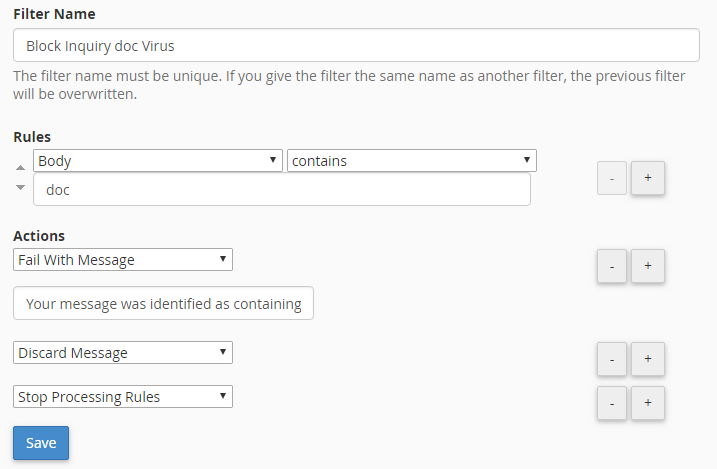This screenshot has height=469, width=717.
Task: Click the Filter Name text field
Action: 356,45
